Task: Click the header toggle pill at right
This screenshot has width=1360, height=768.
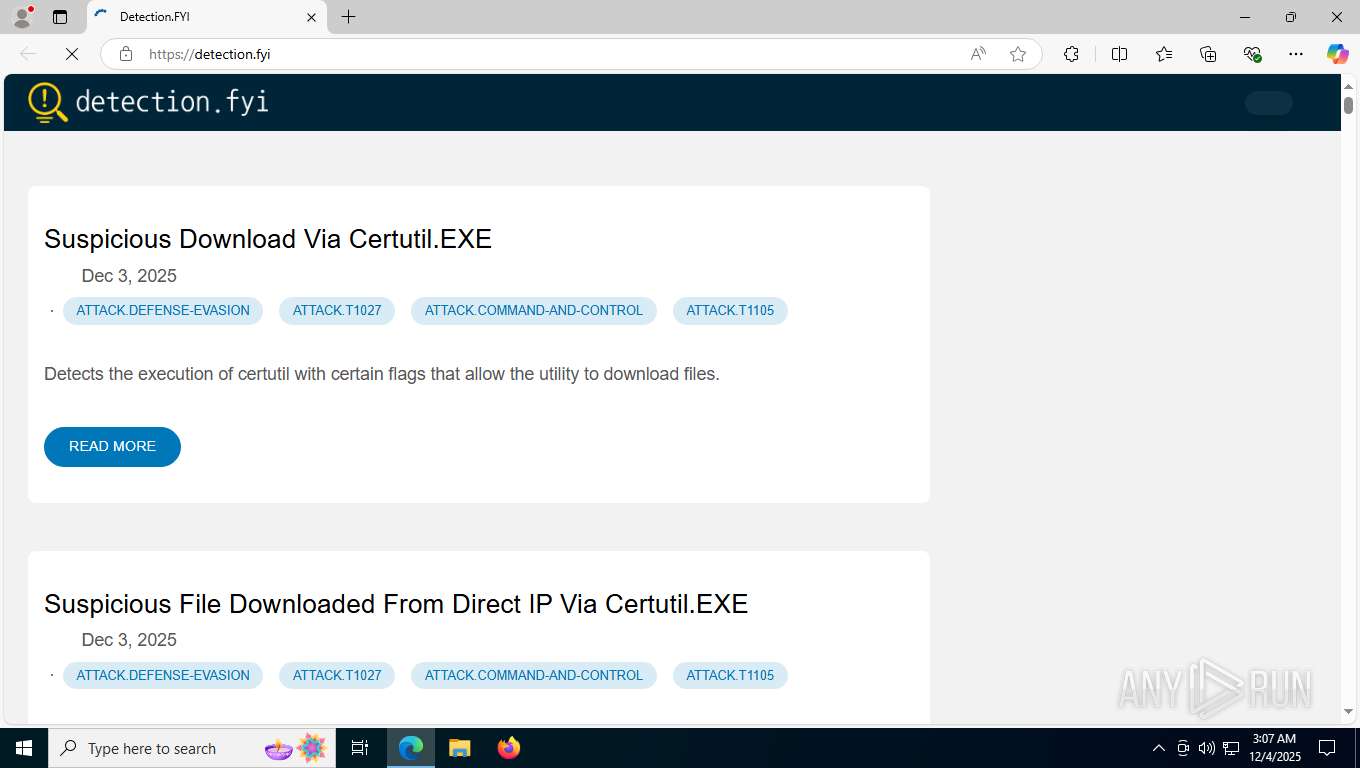Action: pyautogui.click(x=1269, y=102)
